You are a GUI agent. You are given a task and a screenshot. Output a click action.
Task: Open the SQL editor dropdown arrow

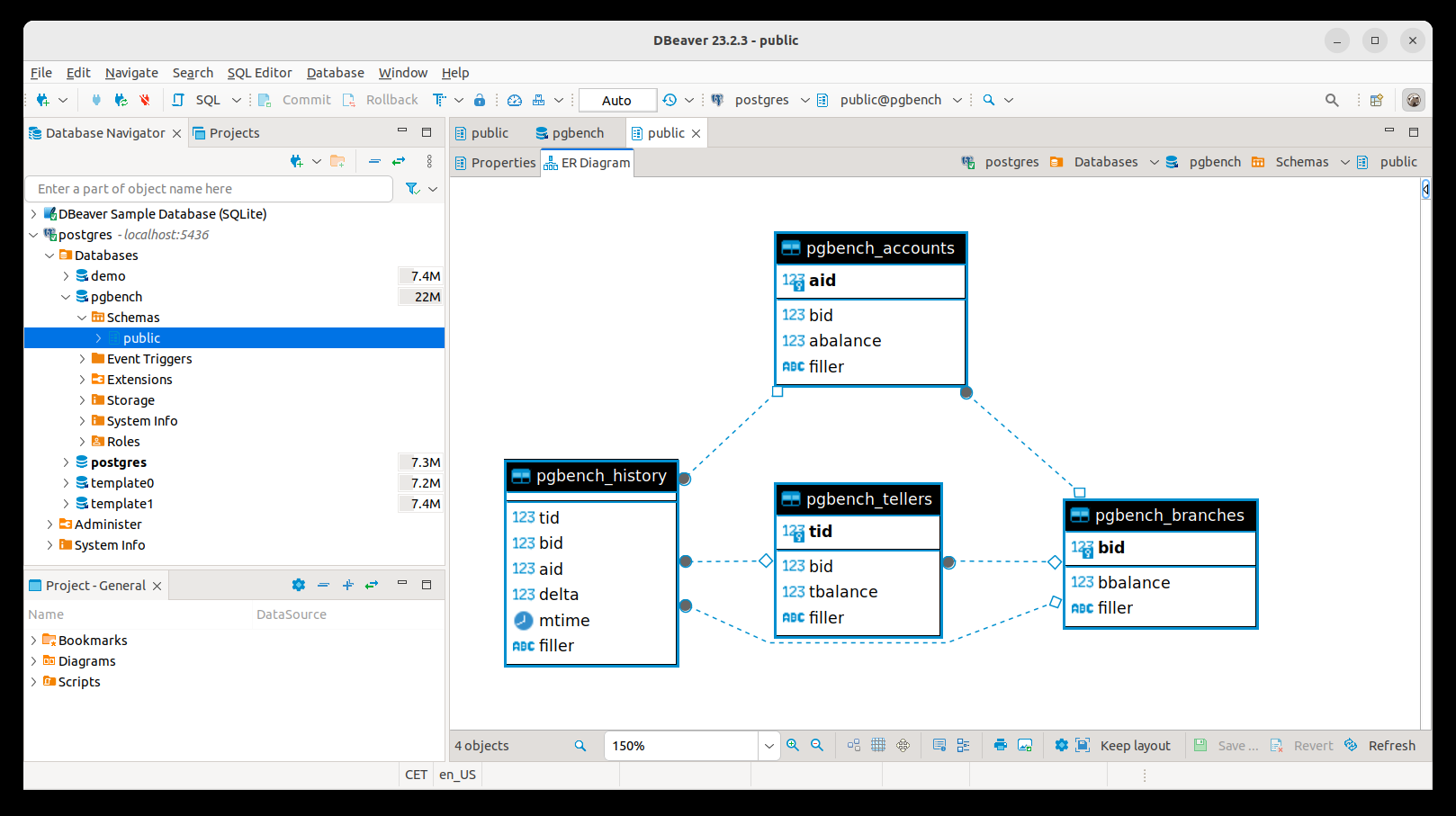tap(236, 100)
